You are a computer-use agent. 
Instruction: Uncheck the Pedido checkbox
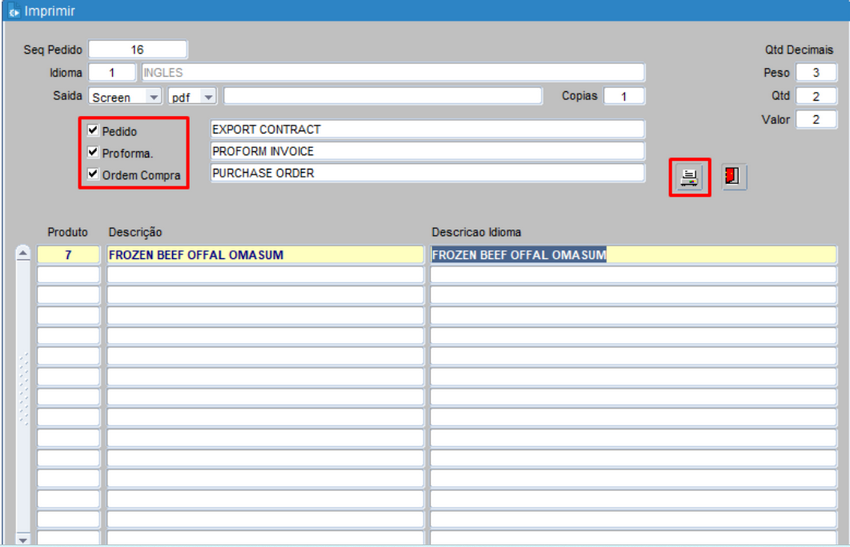93,131
